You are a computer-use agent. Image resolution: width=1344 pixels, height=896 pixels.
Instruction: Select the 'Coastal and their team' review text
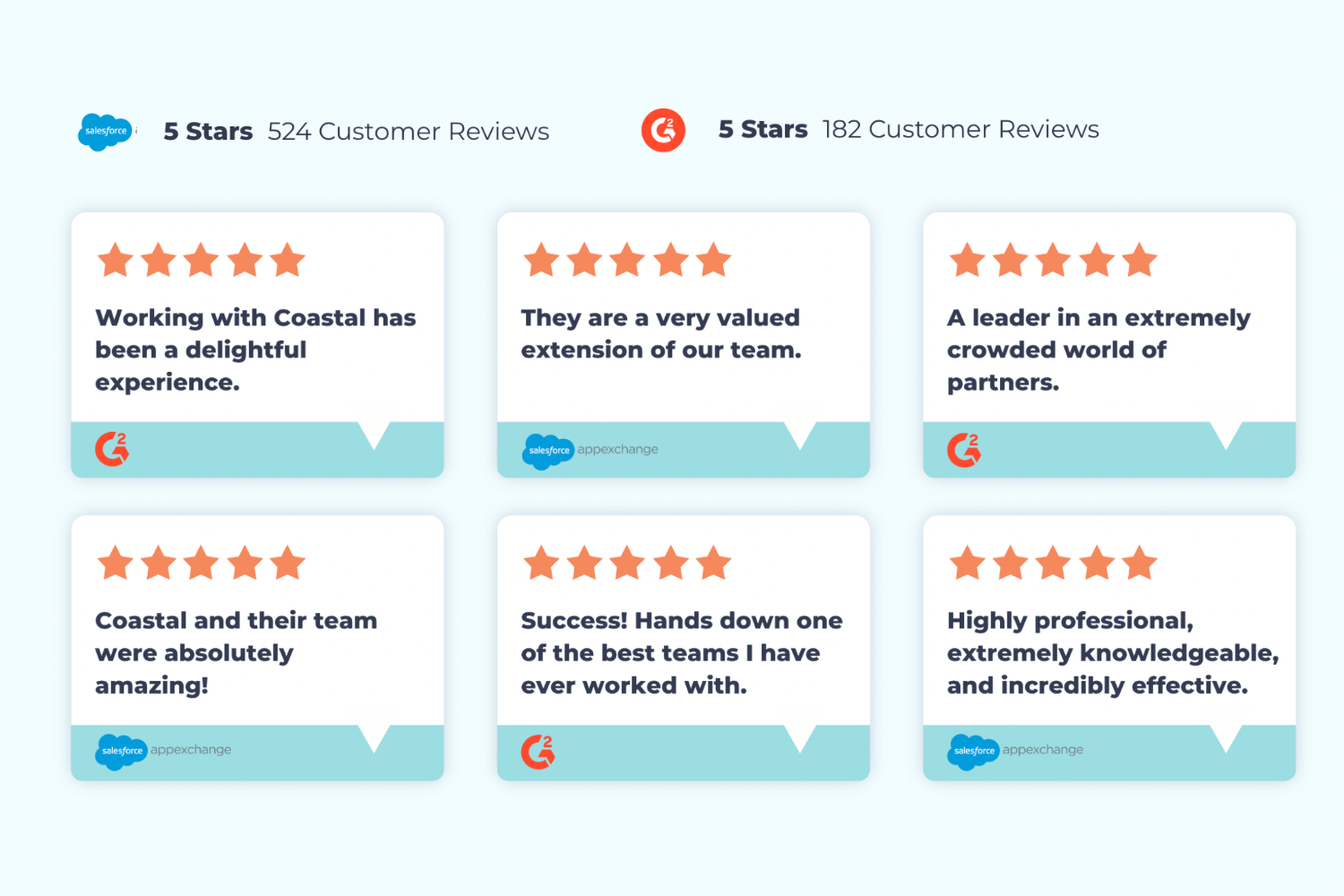point(236,652)
